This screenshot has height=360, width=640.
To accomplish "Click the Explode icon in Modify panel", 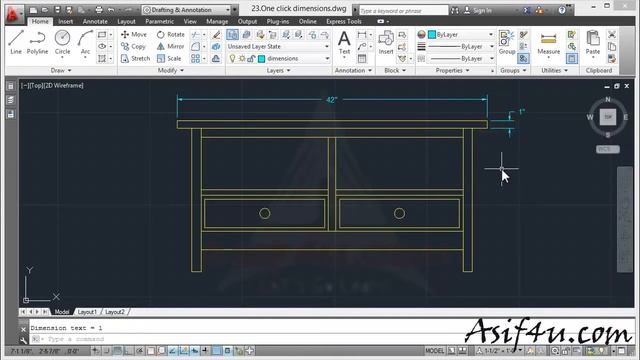I will [216, 47].
